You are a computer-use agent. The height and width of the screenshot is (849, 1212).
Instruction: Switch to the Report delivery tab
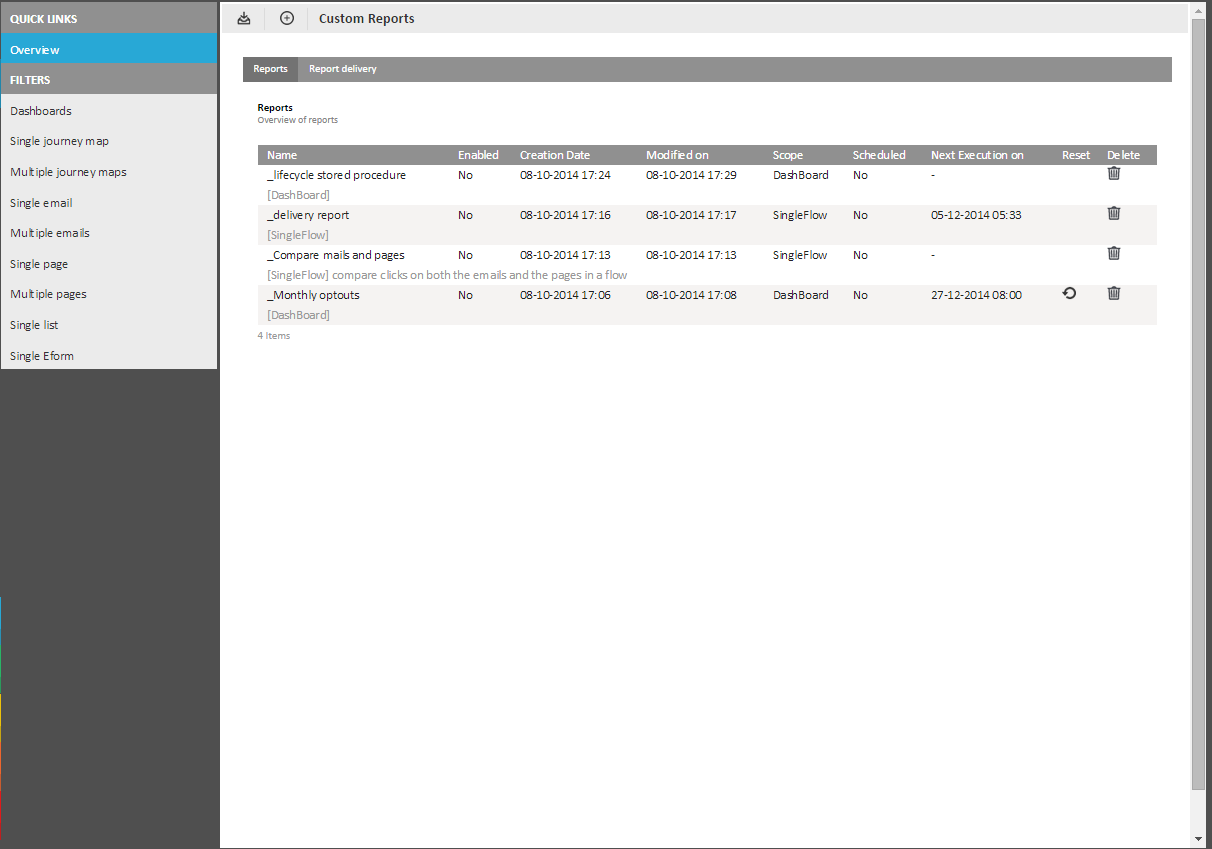point(342,69)
